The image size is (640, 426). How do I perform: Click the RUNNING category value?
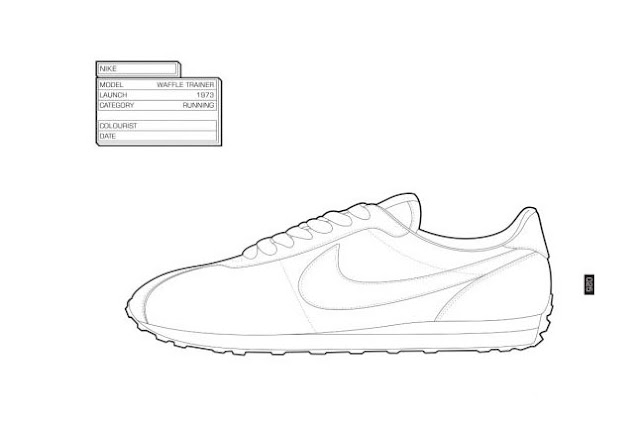198,105
